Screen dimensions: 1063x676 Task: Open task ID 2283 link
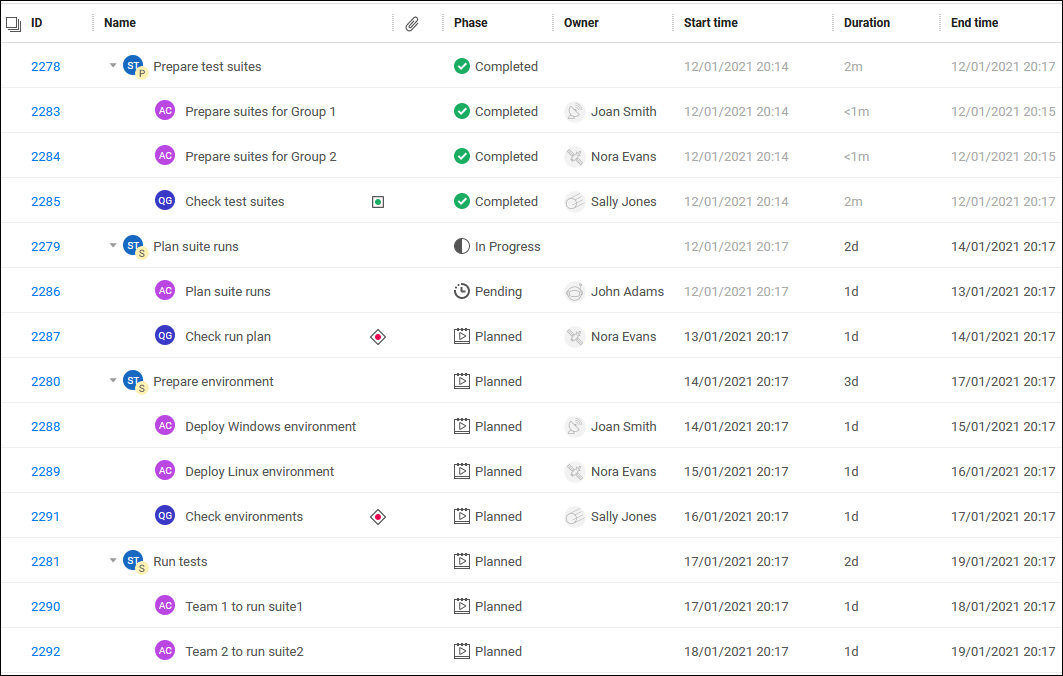46,112
